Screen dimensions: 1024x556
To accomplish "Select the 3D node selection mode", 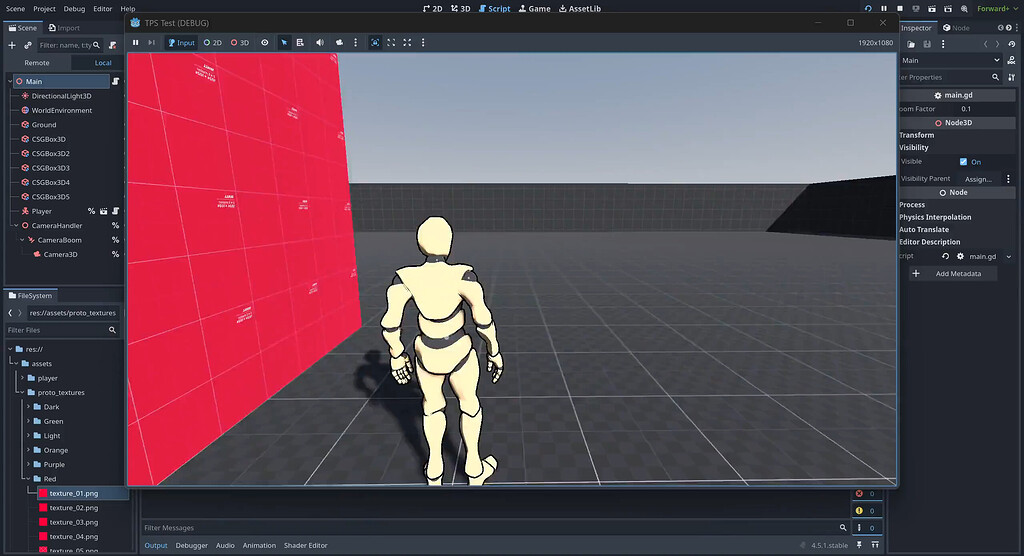I will click(240, 42).
